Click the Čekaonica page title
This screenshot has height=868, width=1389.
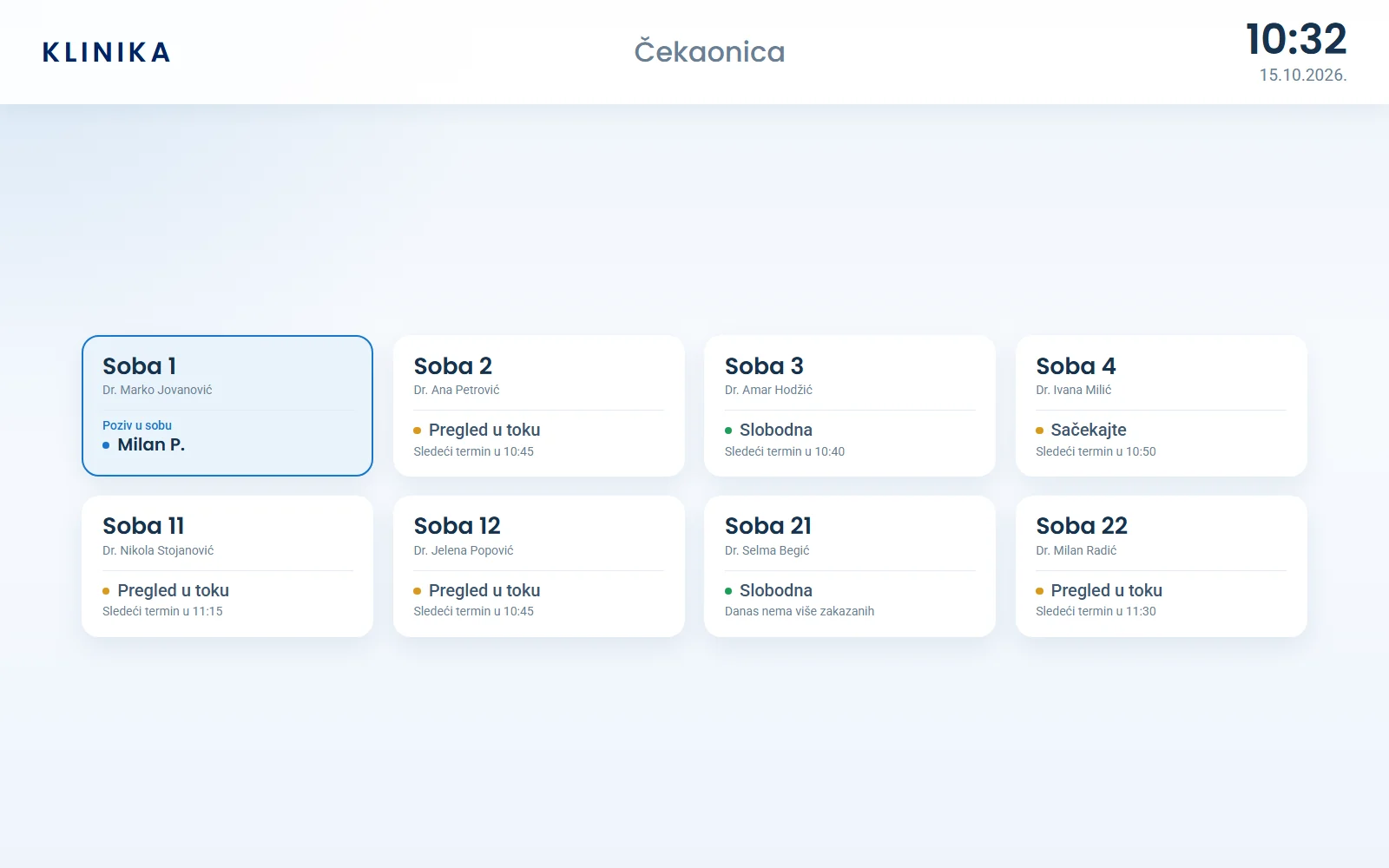coord(709,51)
